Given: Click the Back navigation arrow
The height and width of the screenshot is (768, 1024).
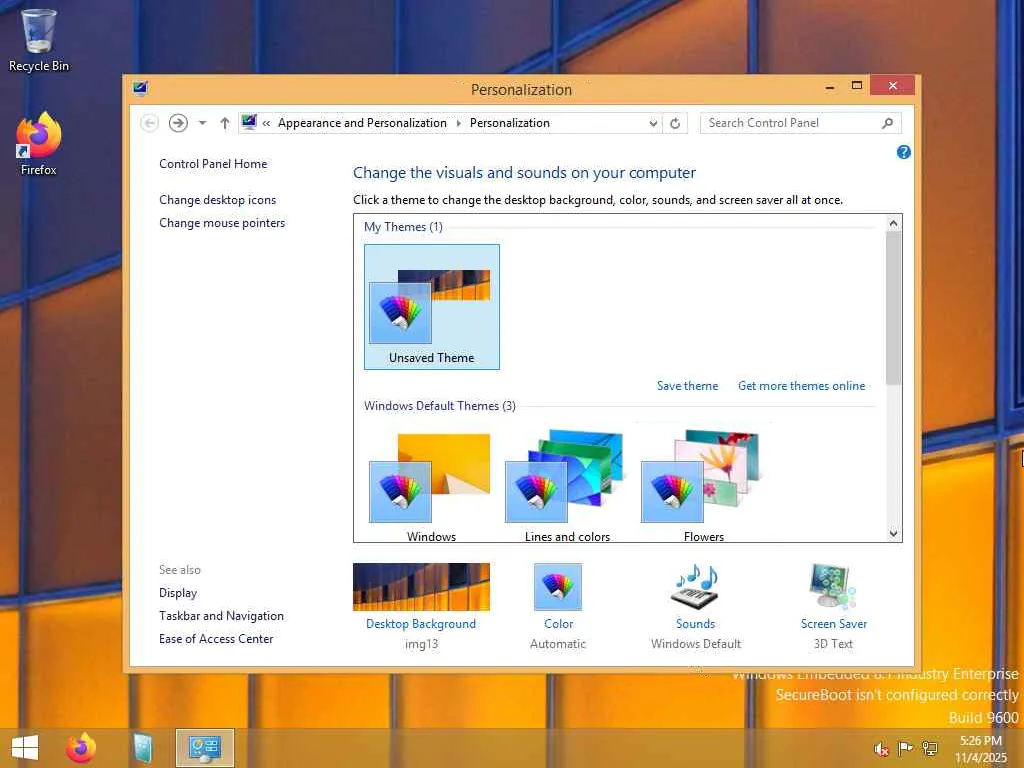Looking at the screenshot, I should pyautogui.click(x=150, y=123).
